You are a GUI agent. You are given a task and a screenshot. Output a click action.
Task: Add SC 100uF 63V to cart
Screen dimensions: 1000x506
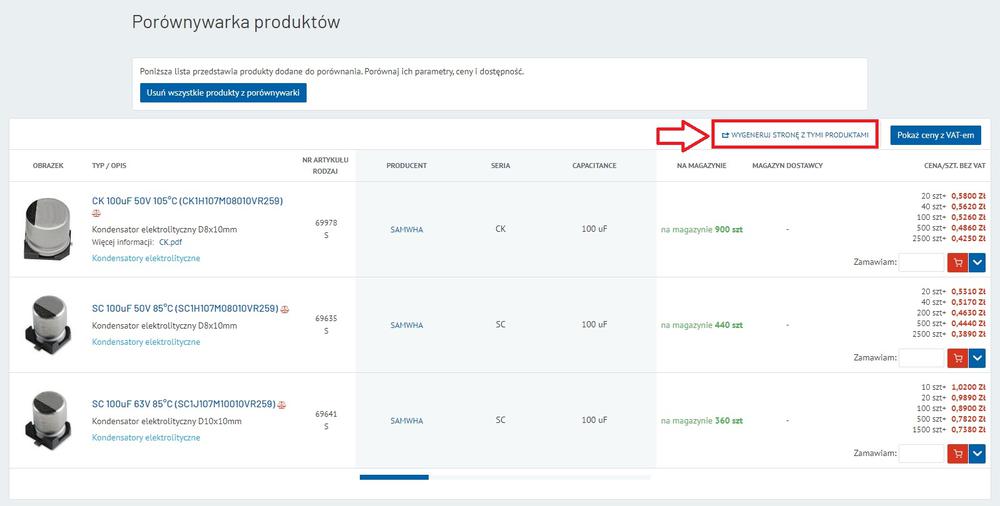coord(957,454)
